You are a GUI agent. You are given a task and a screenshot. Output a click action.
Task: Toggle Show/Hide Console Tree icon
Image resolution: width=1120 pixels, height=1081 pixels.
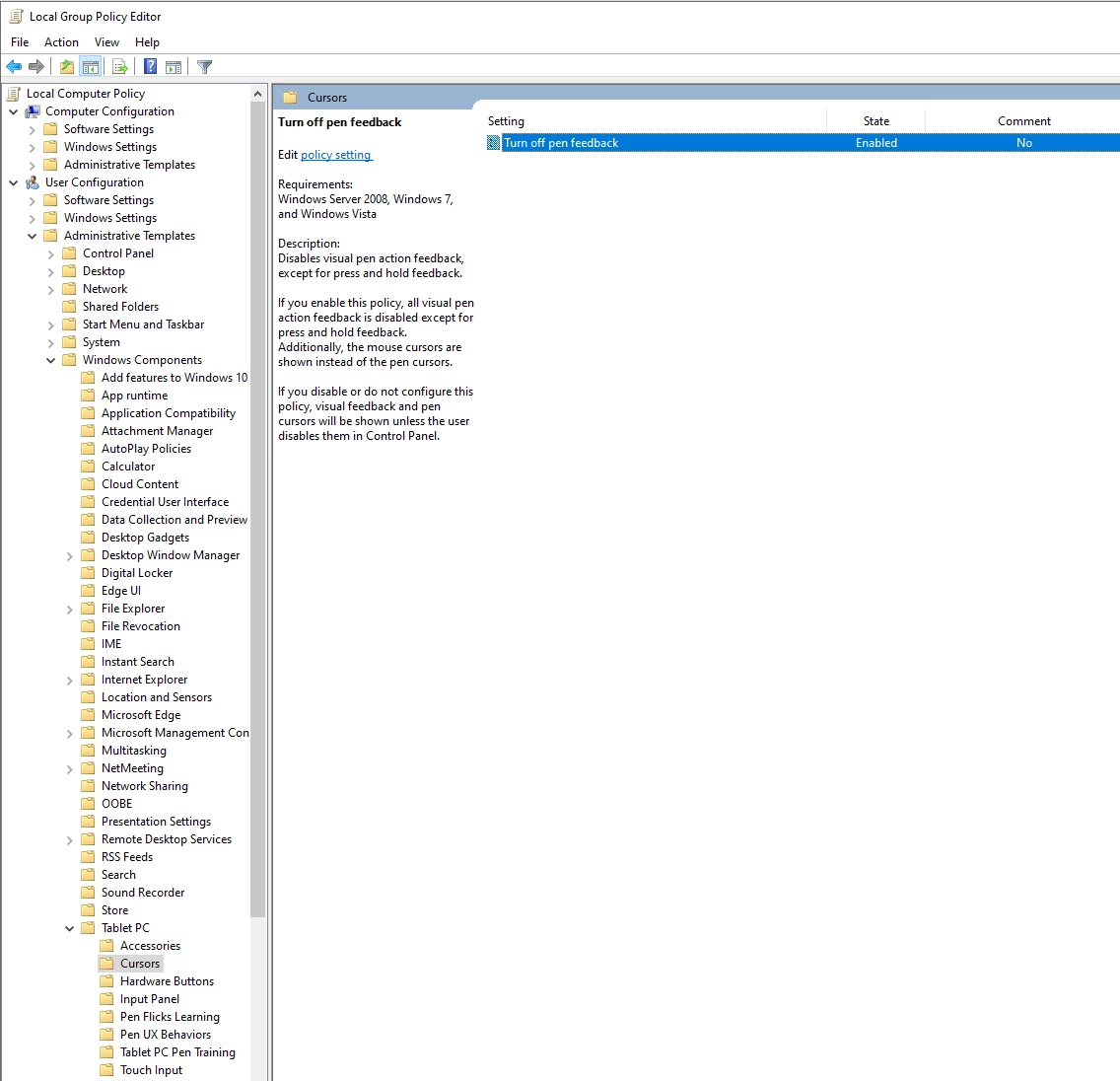pyautogui.click(x=90, y=67)
